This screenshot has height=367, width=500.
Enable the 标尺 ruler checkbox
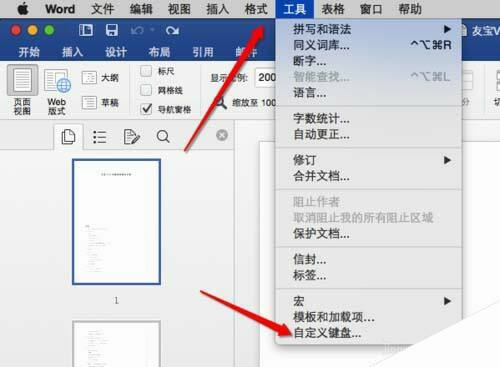146,71
